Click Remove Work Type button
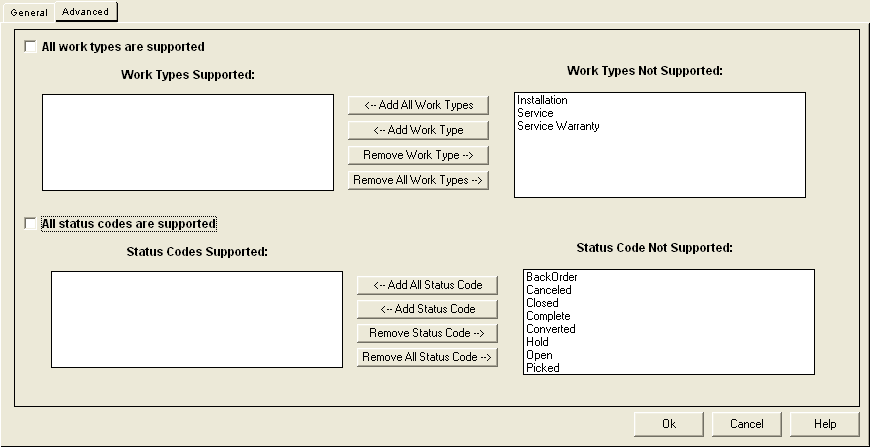 click(418, 155)
